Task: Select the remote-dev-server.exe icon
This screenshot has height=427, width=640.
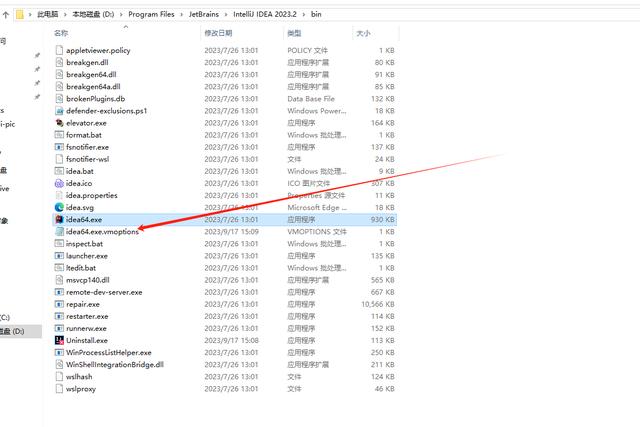Action: [x=59, y=292]
